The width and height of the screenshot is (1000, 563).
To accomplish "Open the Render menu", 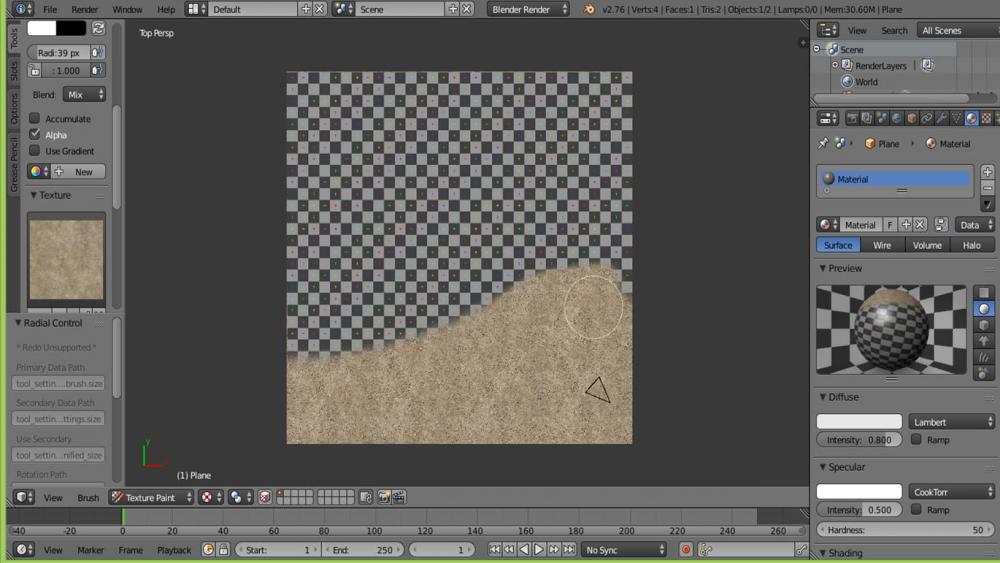I will tap(85, 9).
